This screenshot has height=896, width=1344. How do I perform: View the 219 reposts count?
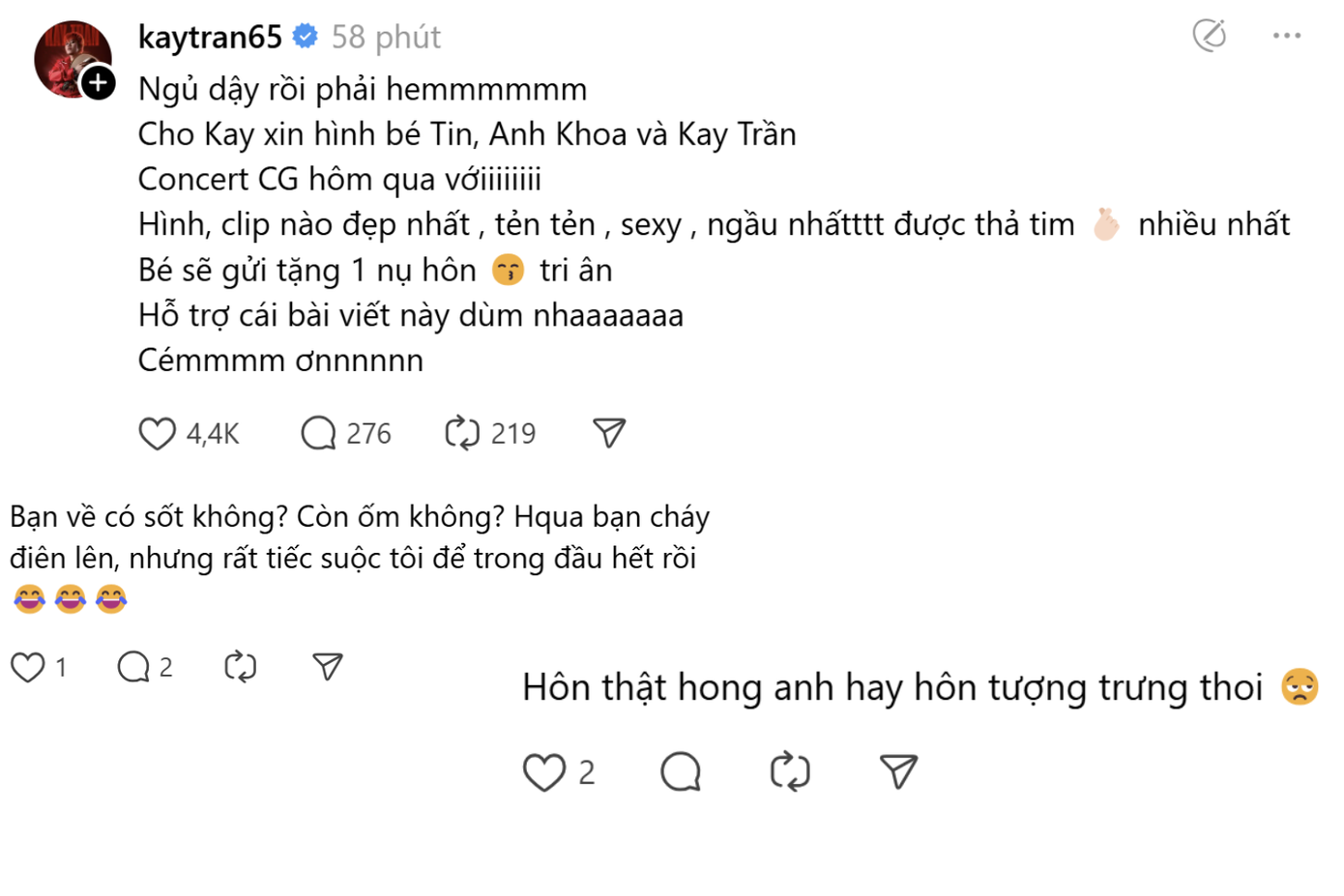(x=514, y=433)
